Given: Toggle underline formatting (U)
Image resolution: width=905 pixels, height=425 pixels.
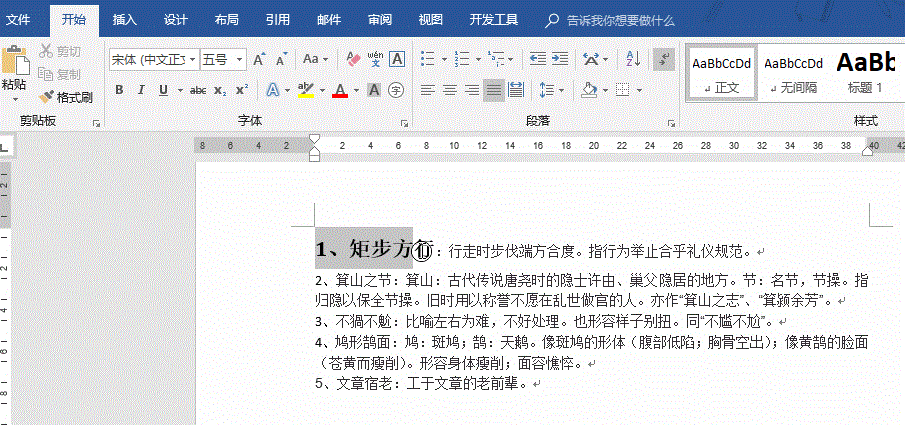Looking at the screenshot, I should [163, 90].
